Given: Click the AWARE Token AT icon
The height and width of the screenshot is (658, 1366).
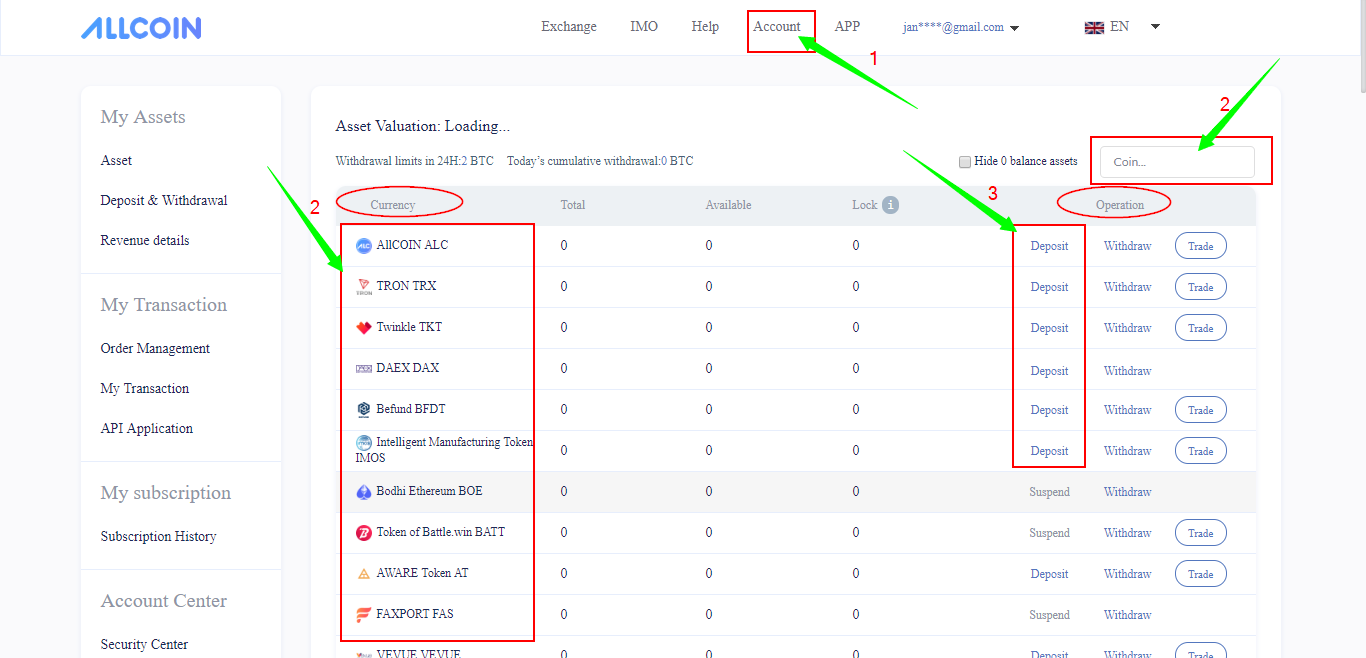Looking at the screenshot, I should coord(364,574).
